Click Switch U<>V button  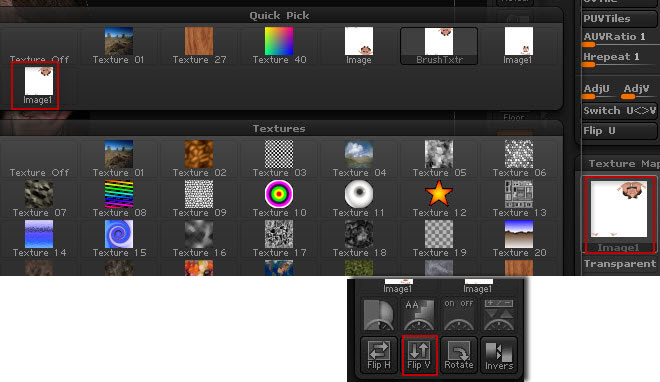[620, 111]
